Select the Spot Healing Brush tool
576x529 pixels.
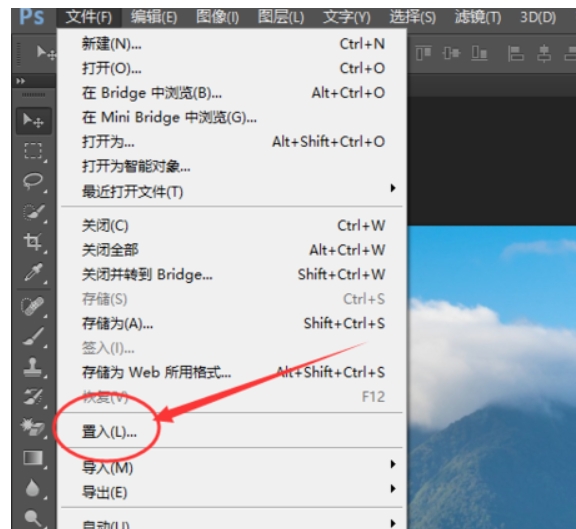coord(33,306)
